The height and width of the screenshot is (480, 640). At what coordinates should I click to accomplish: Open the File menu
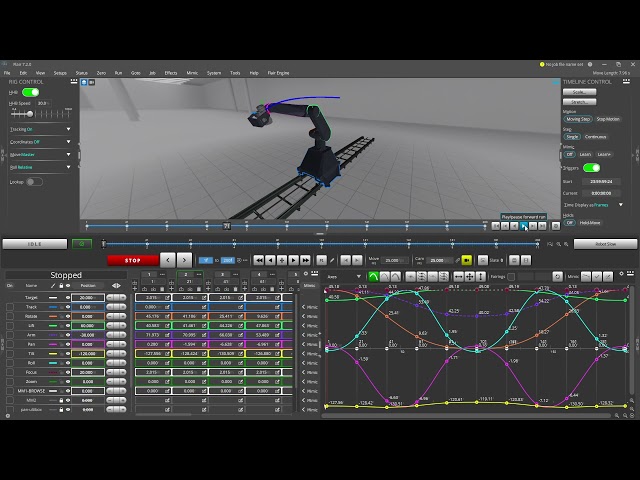point(7,73)
